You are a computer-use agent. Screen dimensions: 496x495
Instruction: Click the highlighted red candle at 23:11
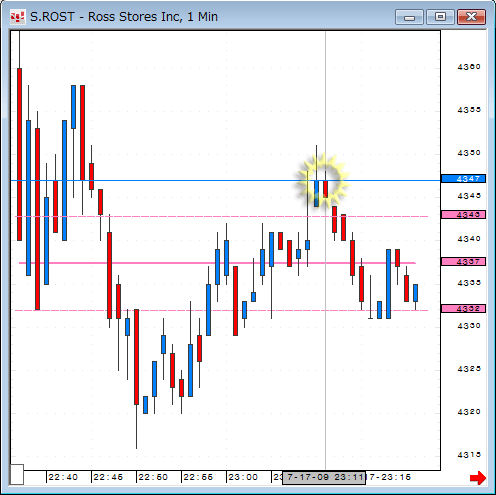(x=325, y=189)
